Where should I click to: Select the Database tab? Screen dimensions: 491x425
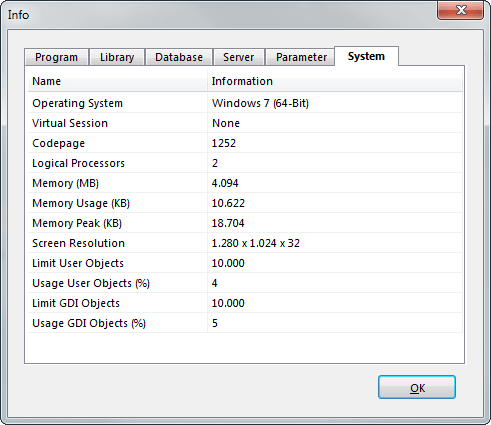tap(179, 57)
